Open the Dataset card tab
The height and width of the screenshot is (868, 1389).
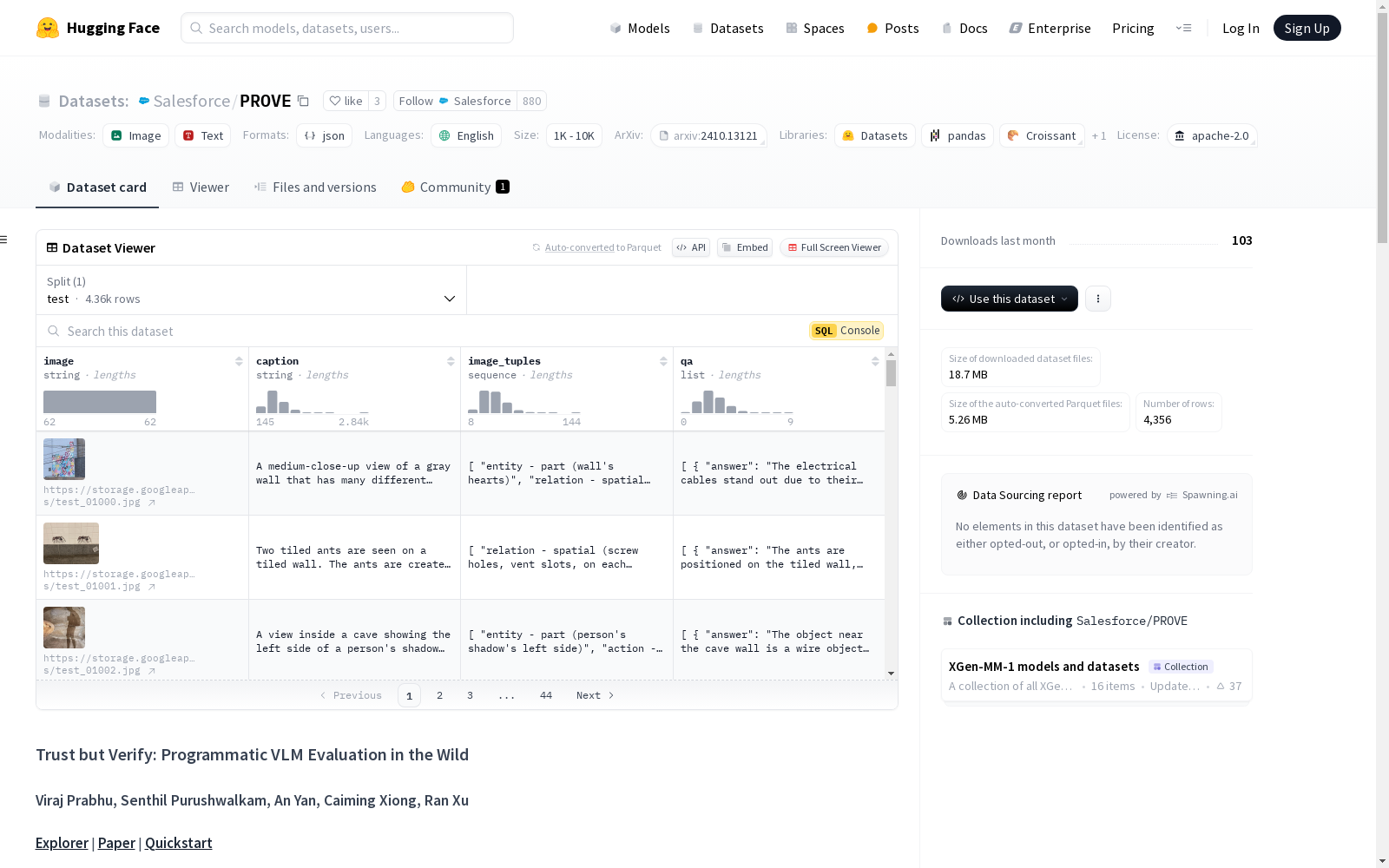click(97, 187)
